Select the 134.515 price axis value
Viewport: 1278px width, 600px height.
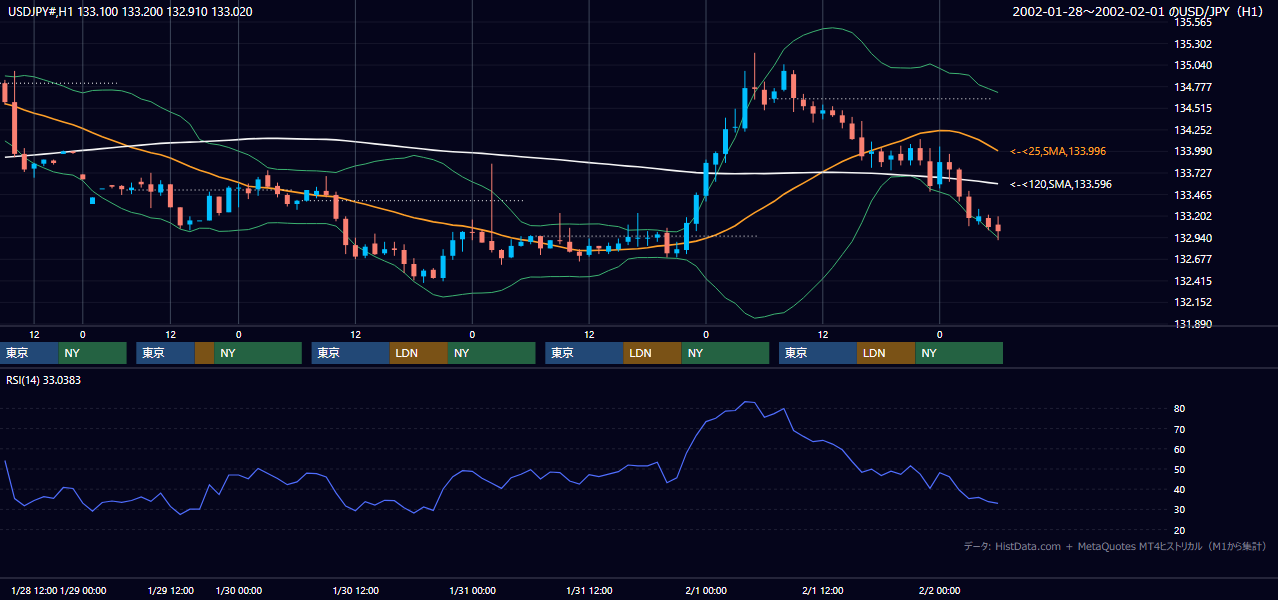[1192, 109]
